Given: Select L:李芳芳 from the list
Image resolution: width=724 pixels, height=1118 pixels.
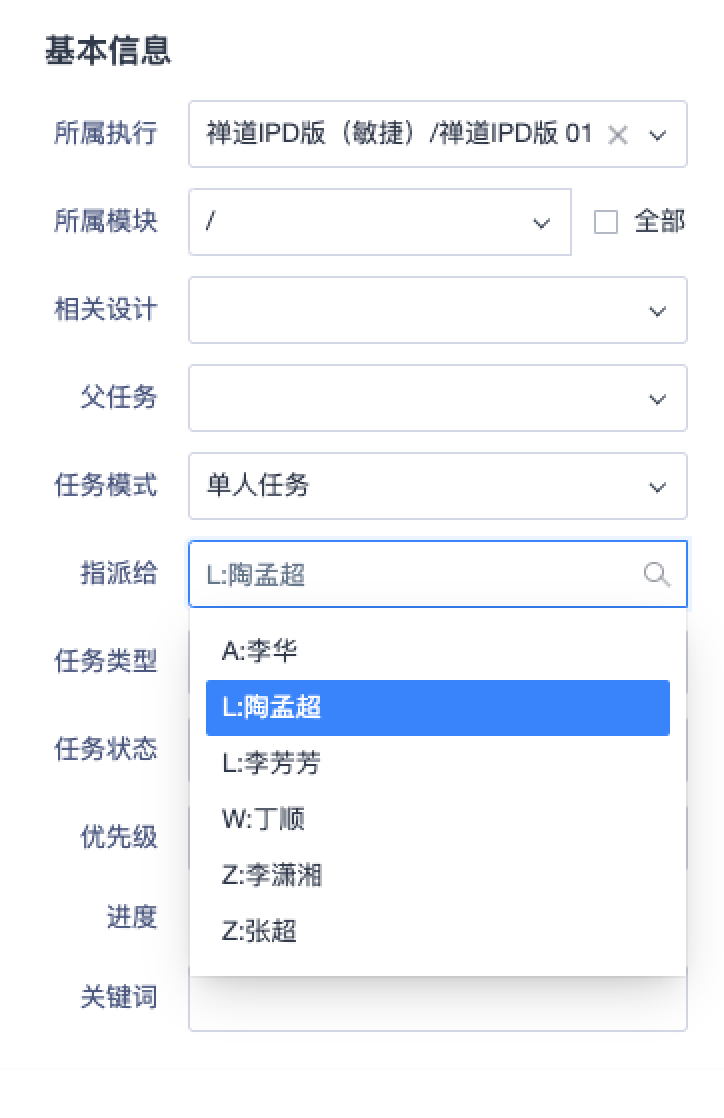Looking at the screenshot, I should (437, 763).
